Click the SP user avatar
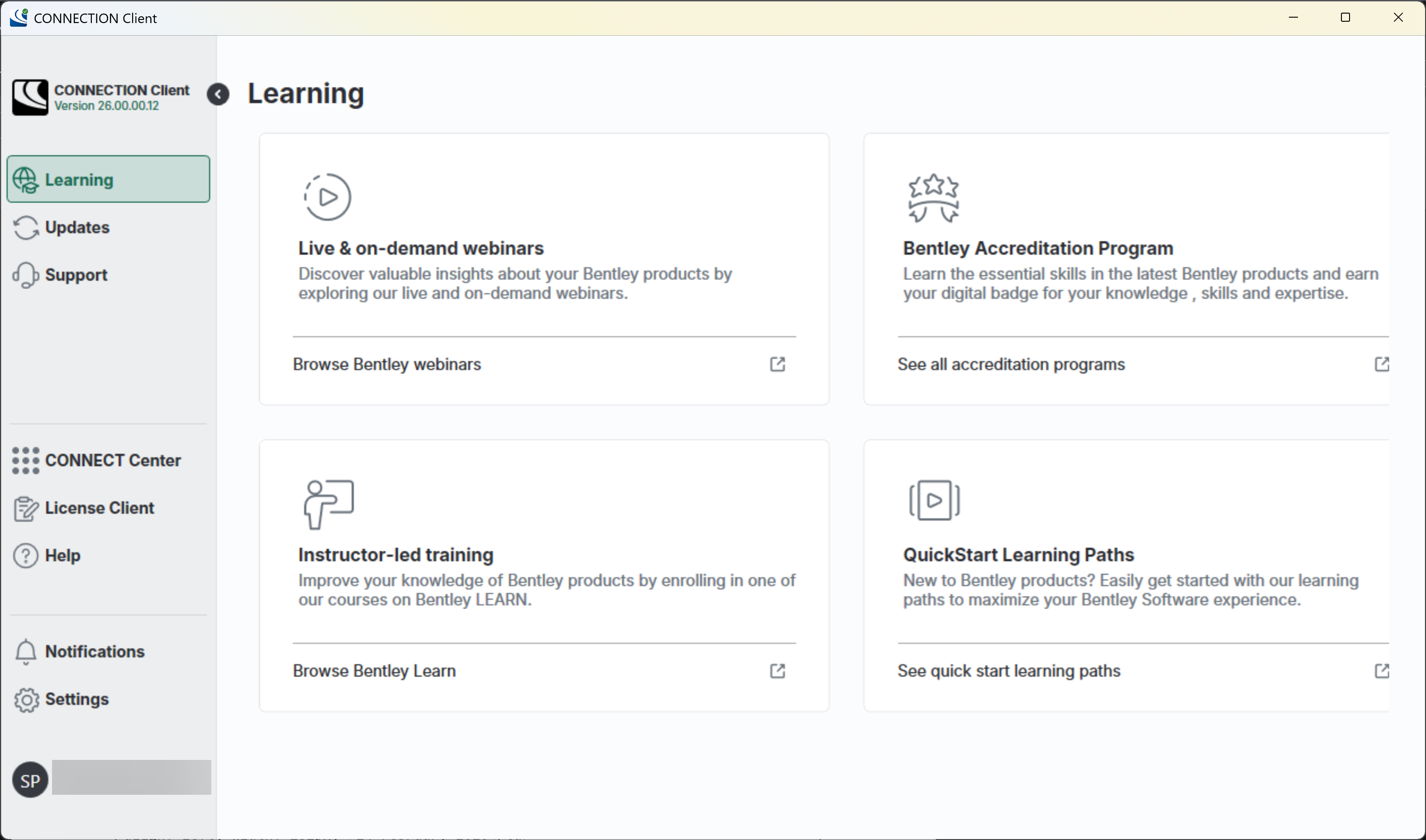 30,780
